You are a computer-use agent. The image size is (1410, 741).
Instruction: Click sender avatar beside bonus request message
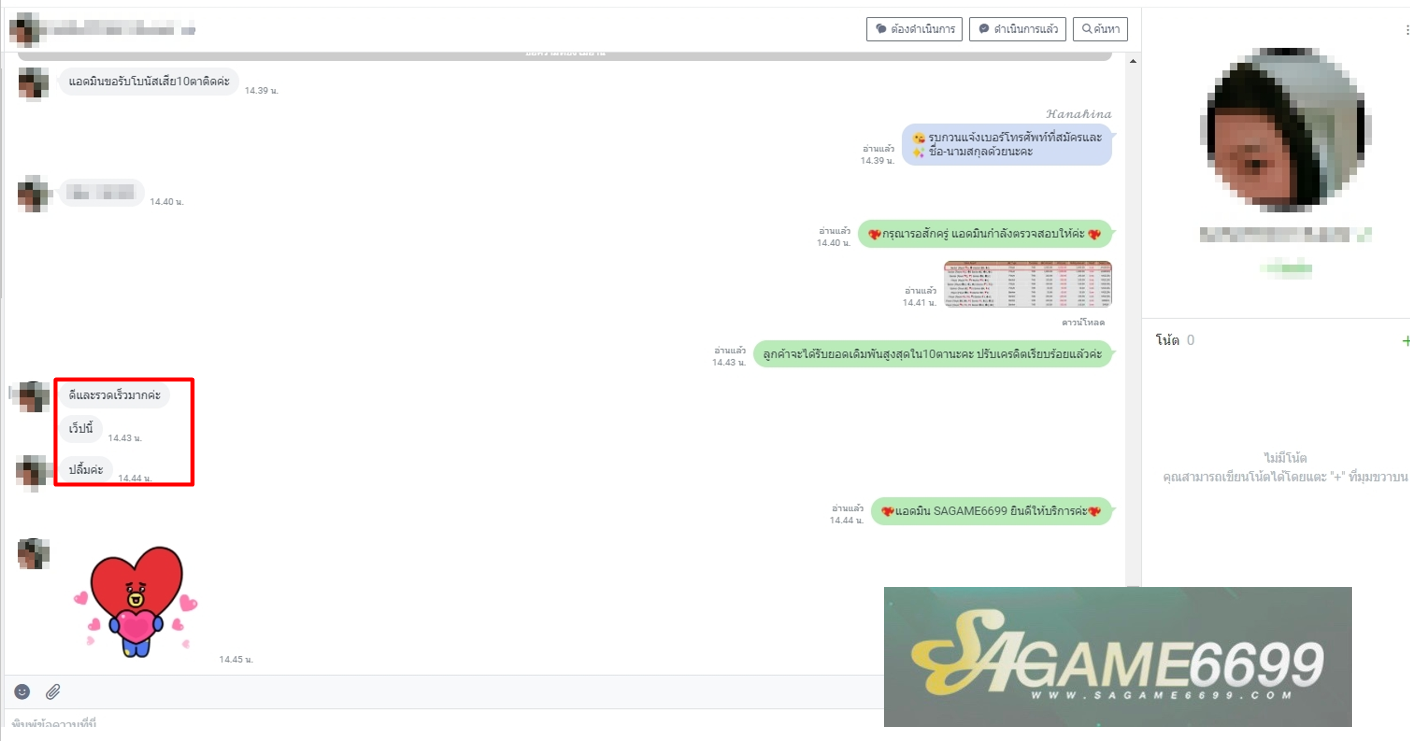click(33, 83)
